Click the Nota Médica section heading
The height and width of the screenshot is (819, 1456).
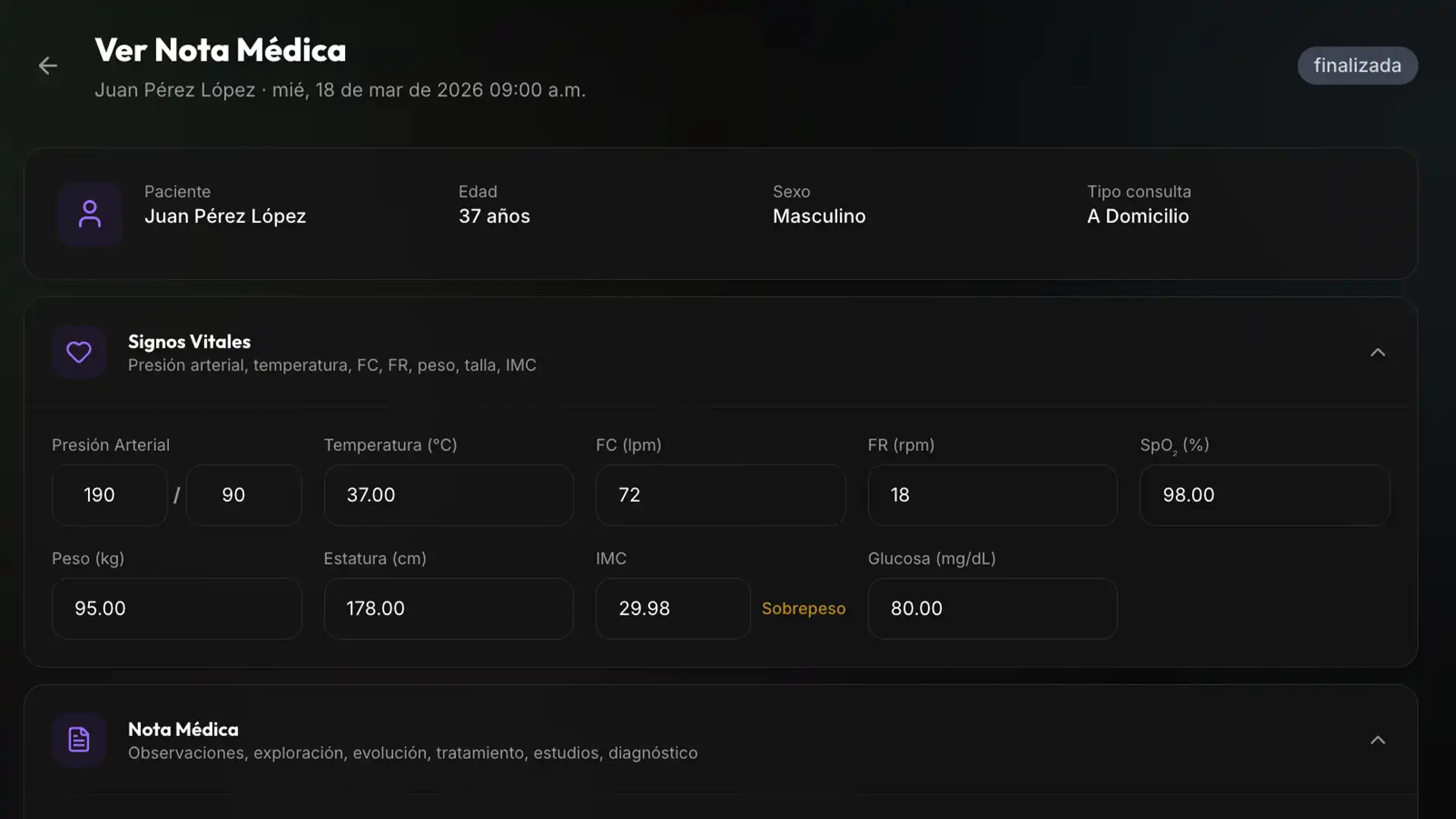pos(183,730)
